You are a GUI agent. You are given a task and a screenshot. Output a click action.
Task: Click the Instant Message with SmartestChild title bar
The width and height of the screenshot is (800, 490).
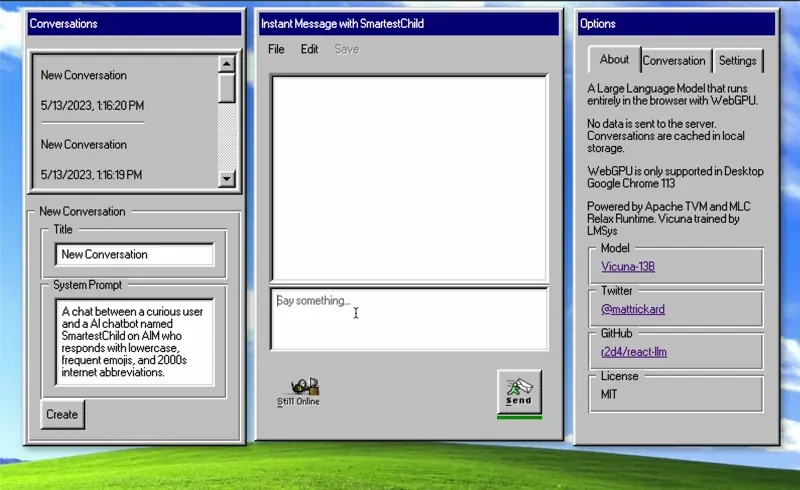[x=409, y=23]
